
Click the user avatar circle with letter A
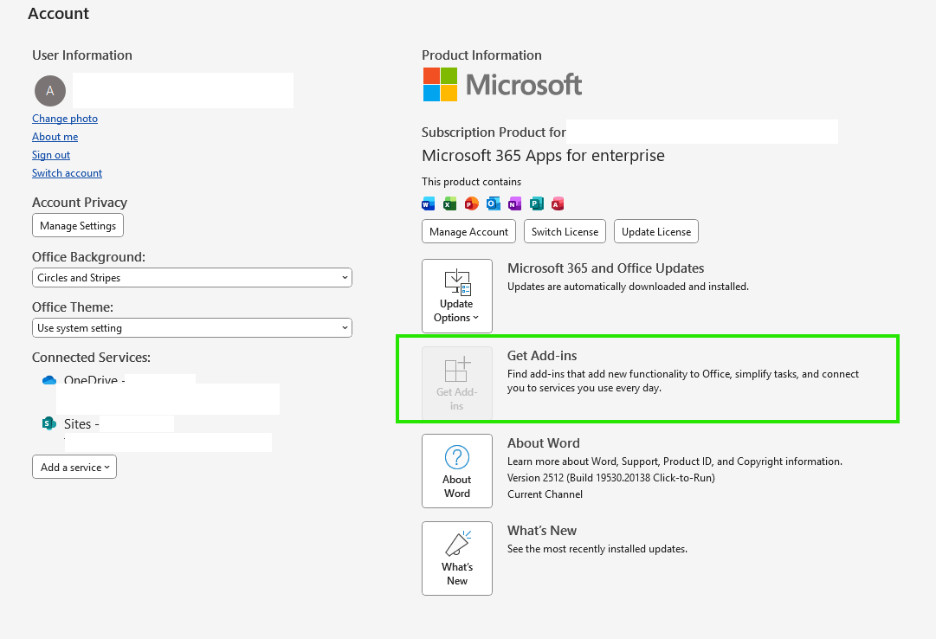click(x=50, y=91)
